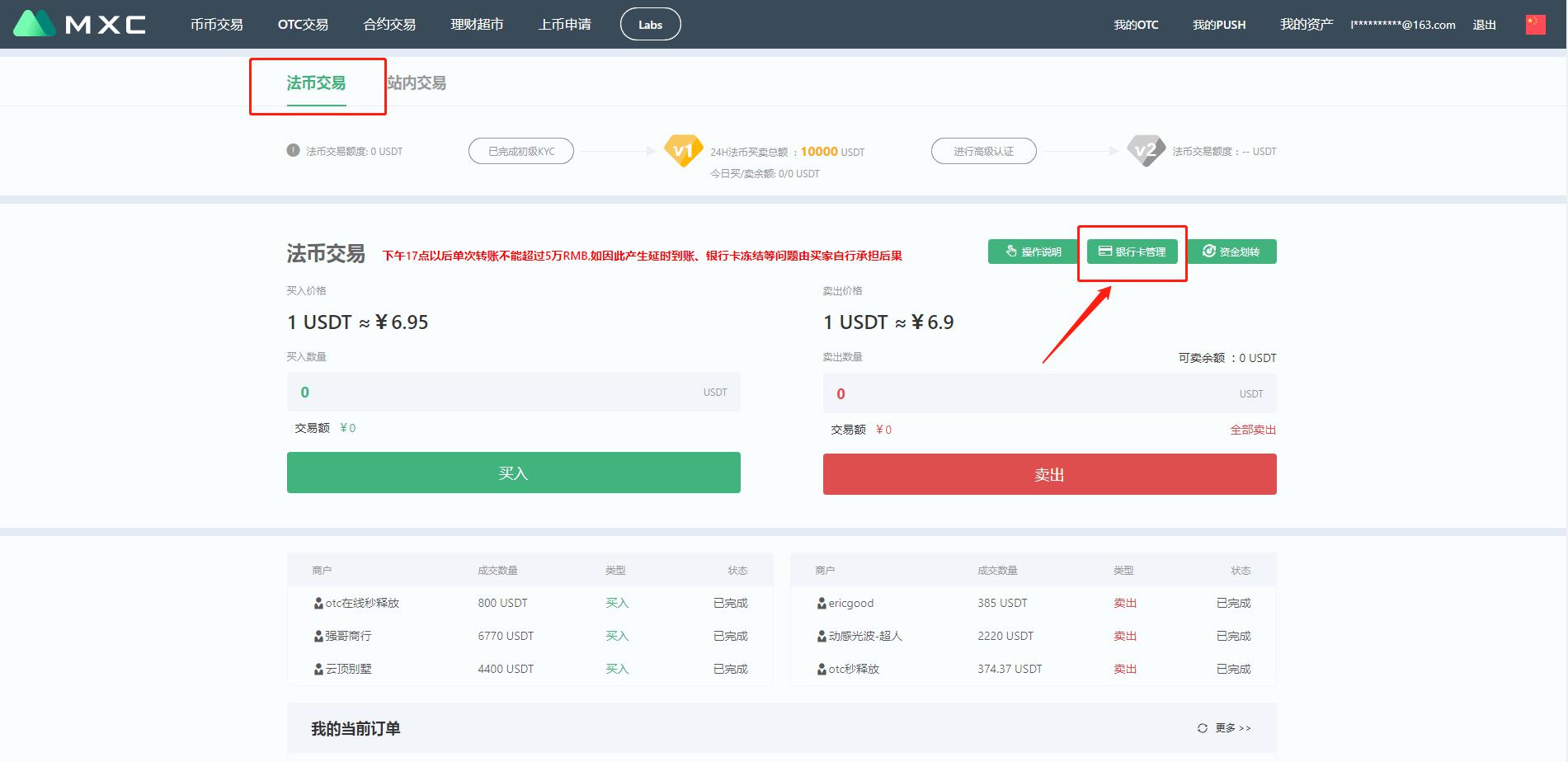Switch site language via China flag icon
1568x762 pixels.
click(1535, 25)
